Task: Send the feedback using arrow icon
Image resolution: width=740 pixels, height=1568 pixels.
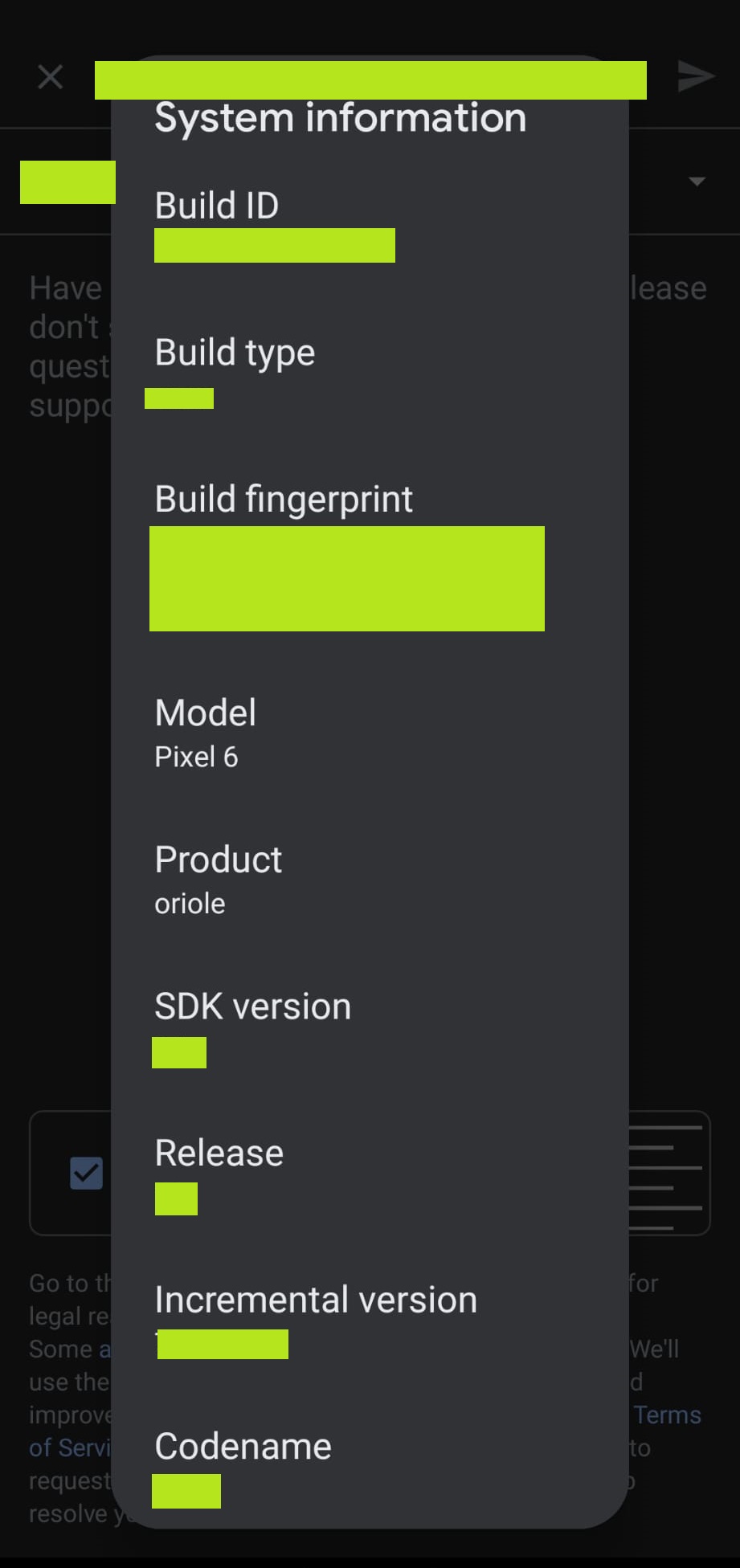Action: 695,77
